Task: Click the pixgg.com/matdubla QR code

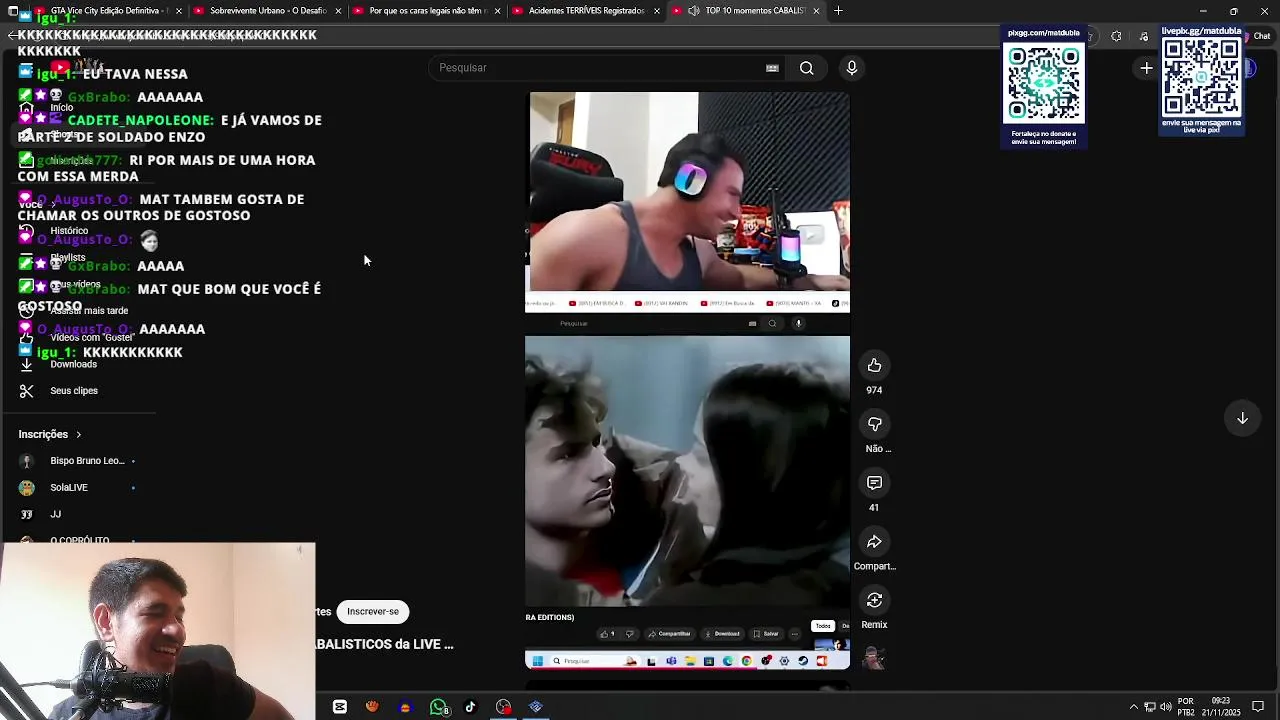Action: pos(1043,83)
